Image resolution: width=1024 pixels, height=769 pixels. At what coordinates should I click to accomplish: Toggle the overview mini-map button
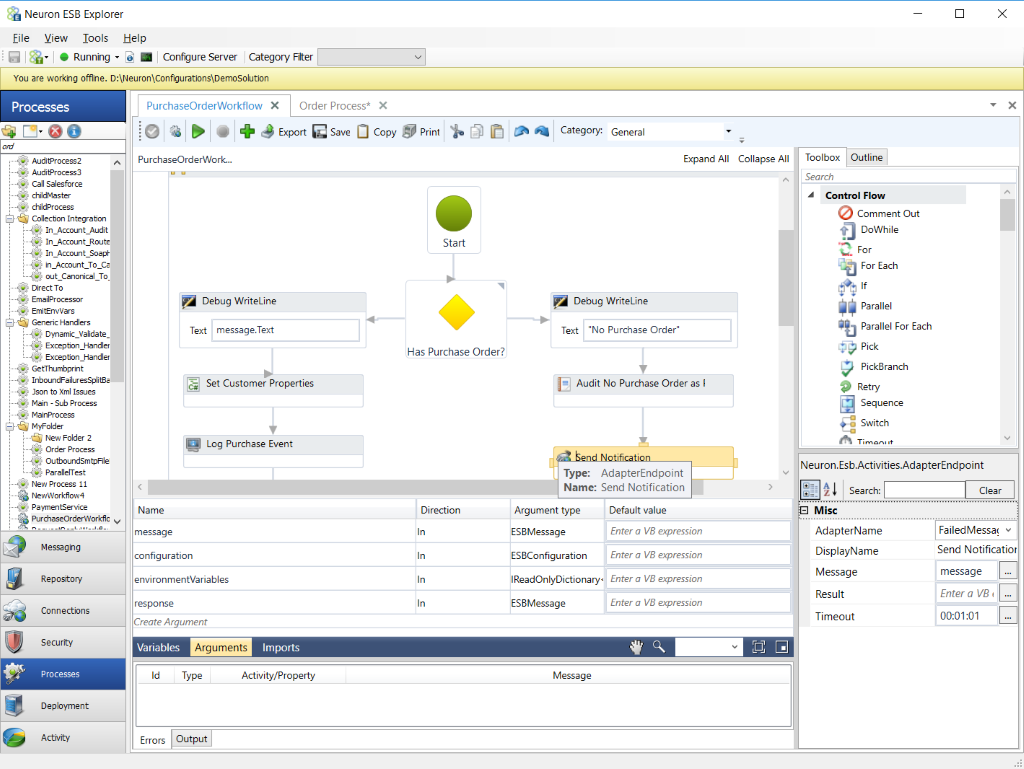pyautogui.click(x=781, y=647)
